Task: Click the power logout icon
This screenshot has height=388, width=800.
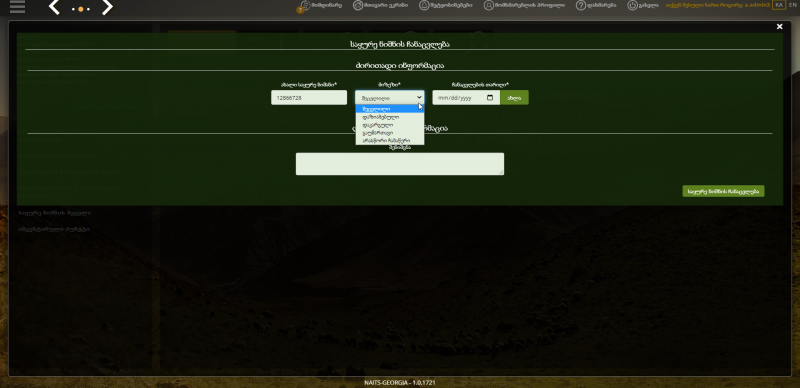Action: tap(632, 5)
